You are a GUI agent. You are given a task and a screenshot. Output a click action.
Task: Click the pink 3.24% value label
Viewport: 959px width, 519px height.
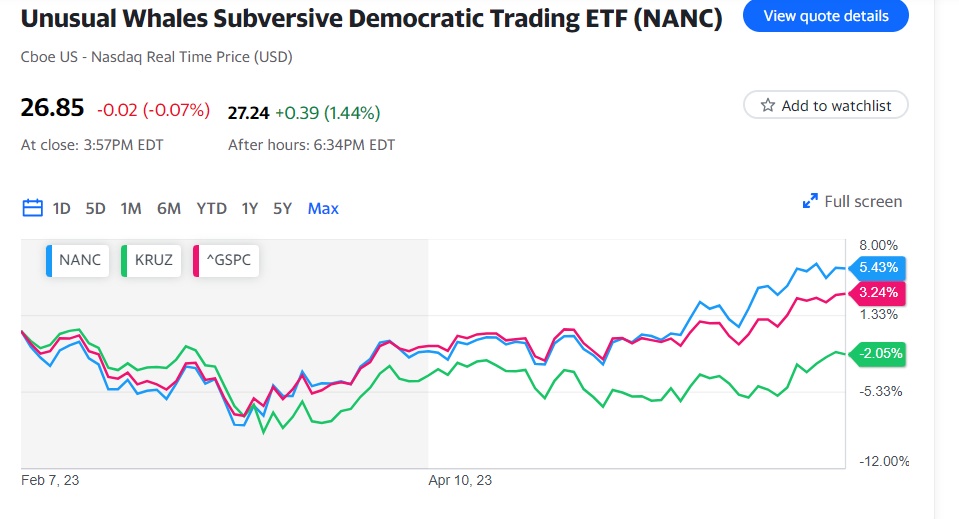[x=877, y=293]
